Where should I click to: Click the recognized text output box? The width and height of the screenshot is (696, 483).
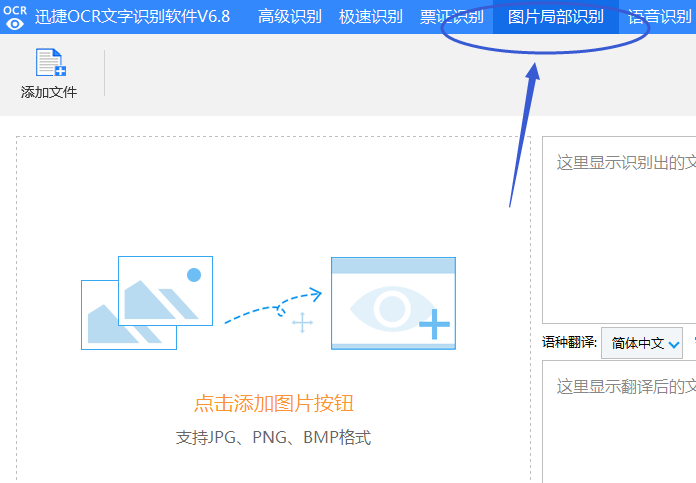tap(619, 230)
